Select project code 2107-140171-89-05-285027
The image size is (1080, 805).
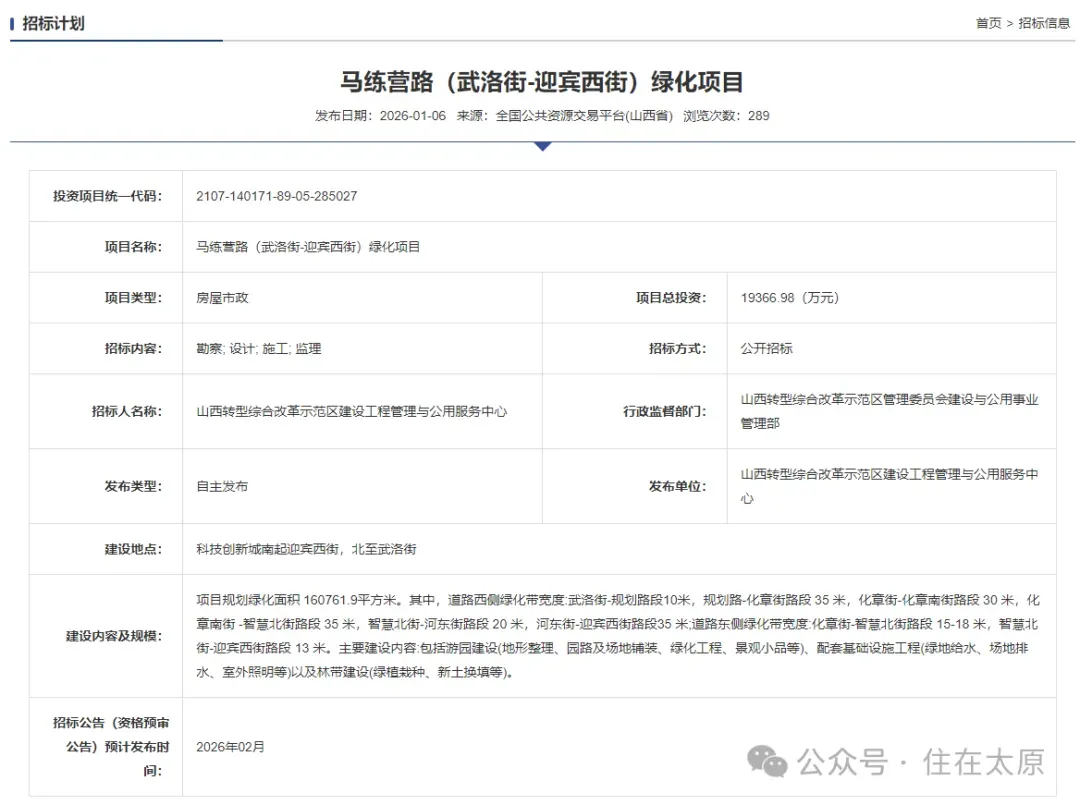coord(277,196)
